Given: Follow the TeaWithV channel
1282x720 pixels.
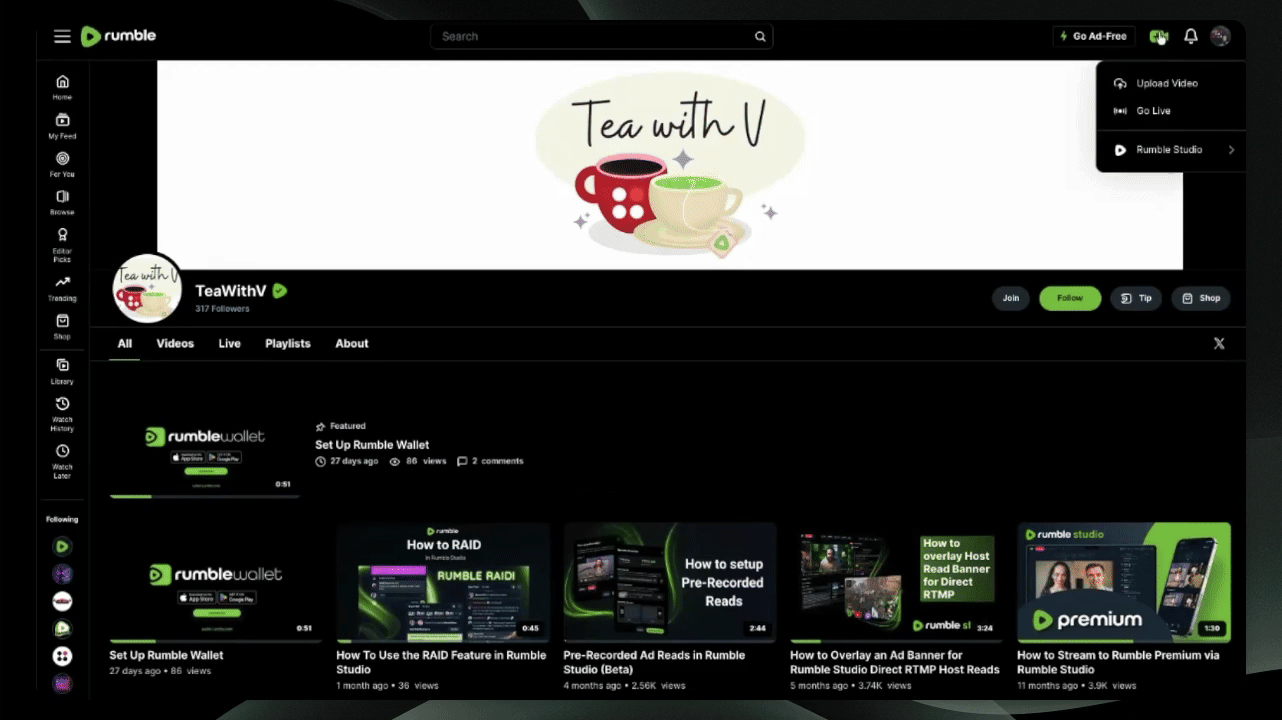Looking at the screenshot, I should [x=1070, y=298].
